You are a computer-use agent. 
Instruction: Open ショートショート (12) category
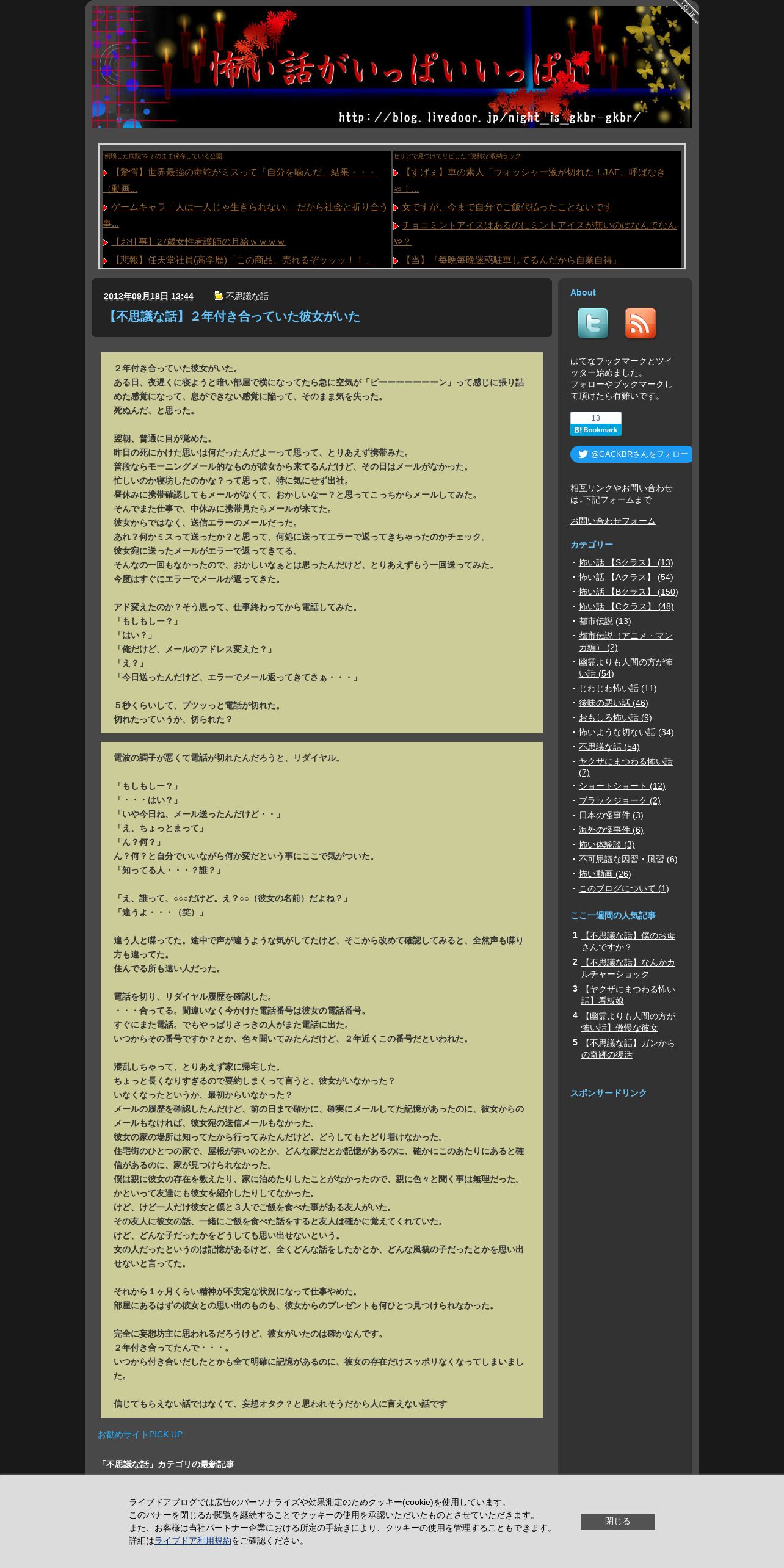click(x=622, y=786)
